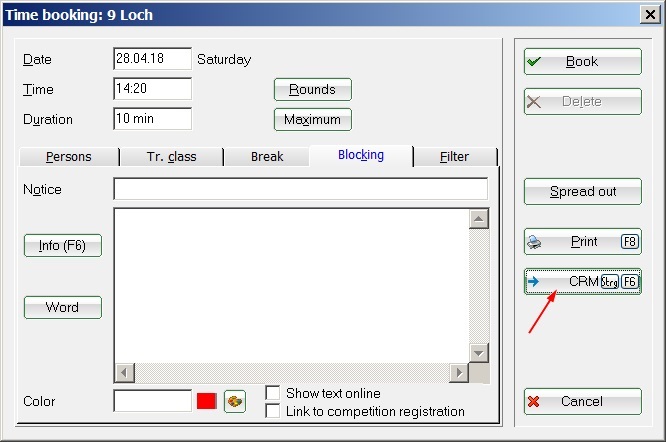Image resolution: width=666 pixels, height=442 pixels.
Task: Open the Info (F6) button
Action: point(63,245)
